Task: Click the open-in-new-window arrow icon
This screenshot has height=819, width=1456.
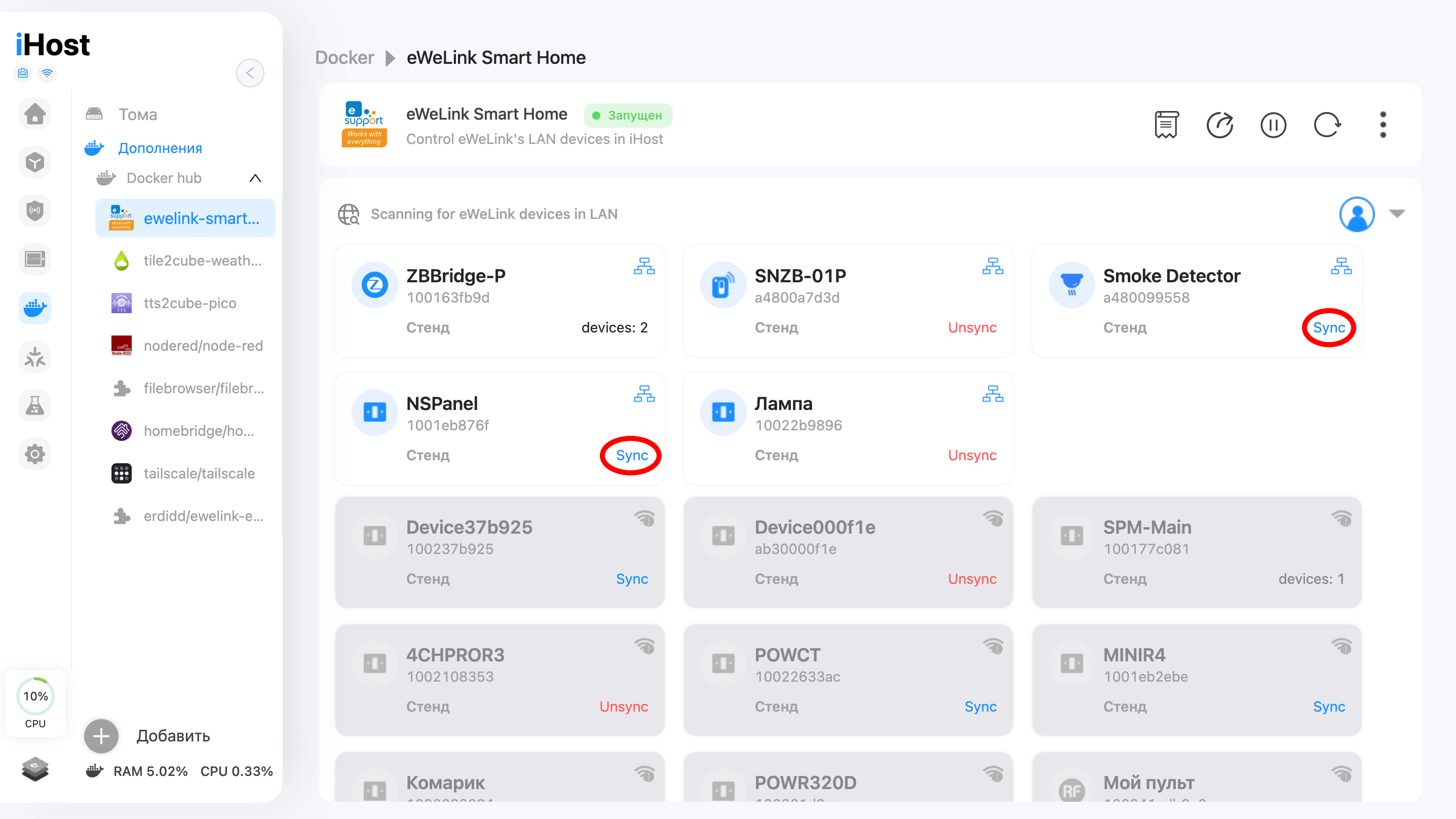Action: point(1220,125)
